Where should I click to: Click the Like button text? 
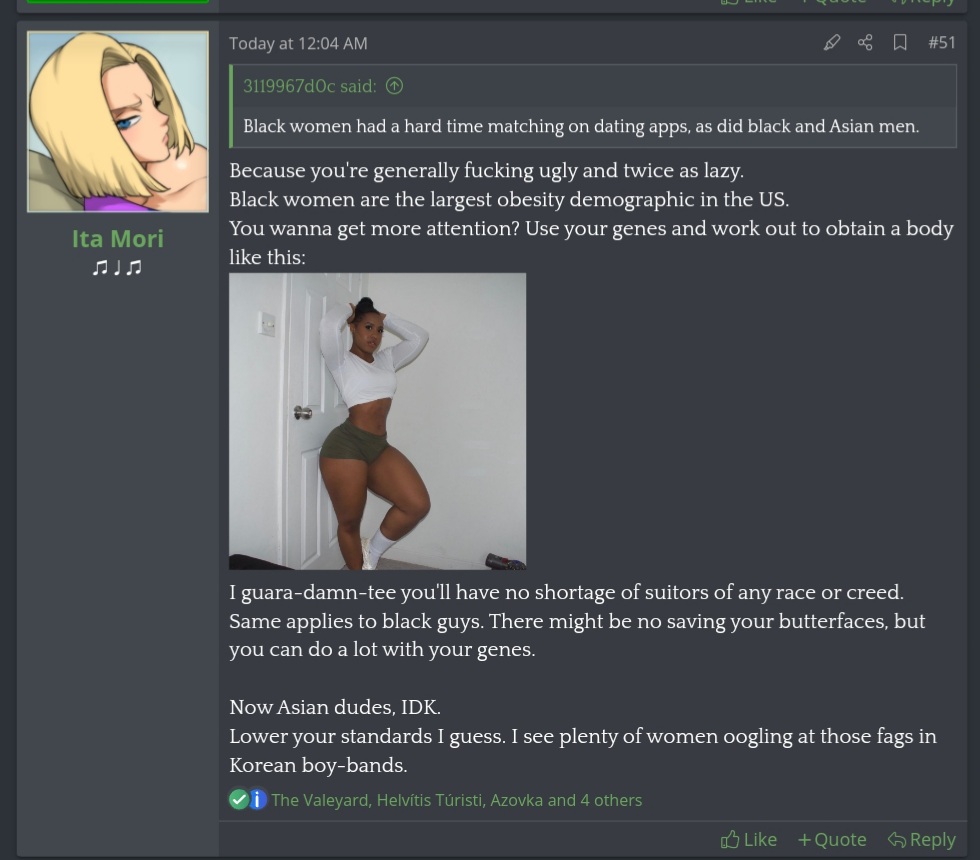(x=760, y=839)
